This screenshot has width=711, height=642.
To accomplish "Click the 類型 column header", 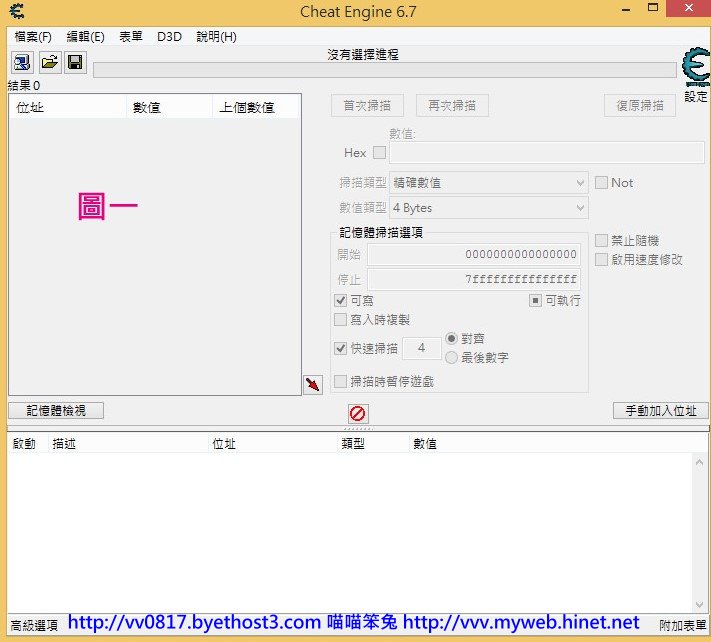I will click(374, 443).
